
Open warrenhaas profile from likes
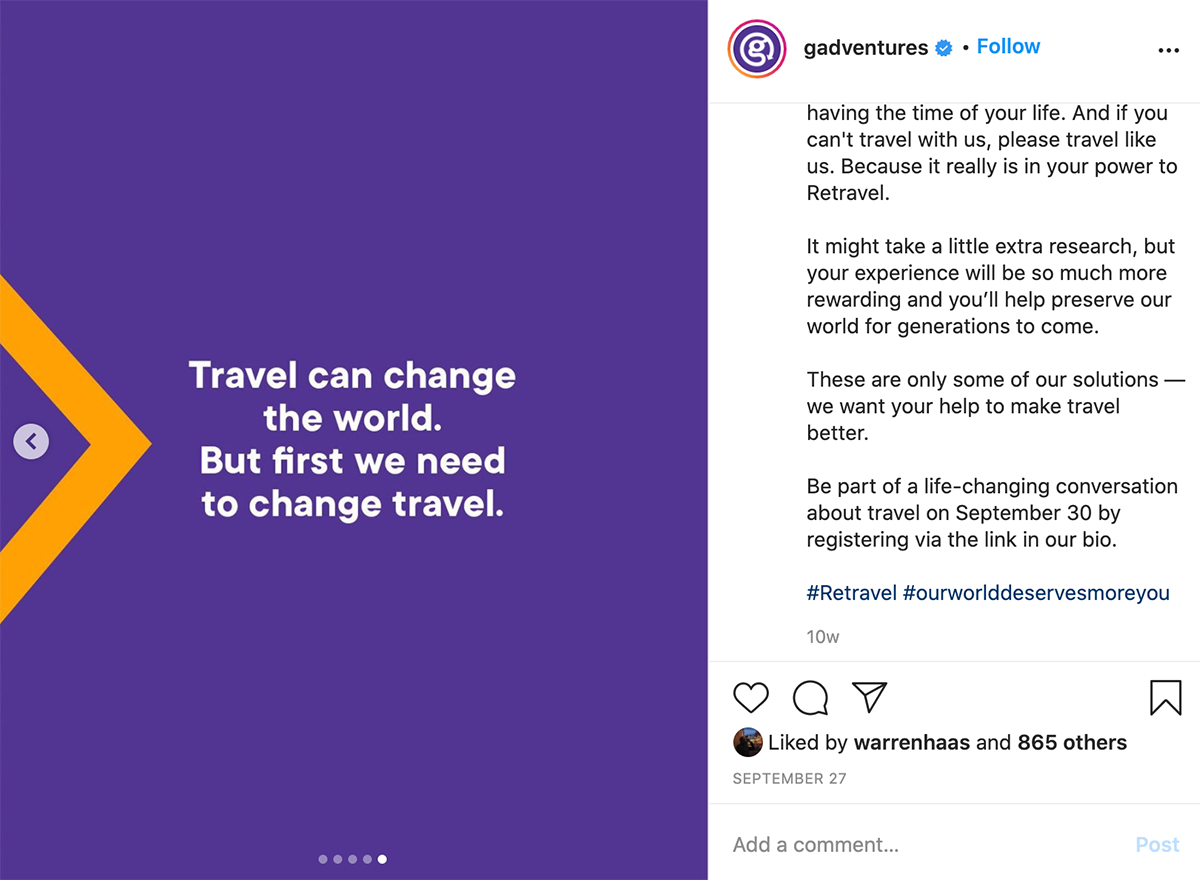(911, 743)
